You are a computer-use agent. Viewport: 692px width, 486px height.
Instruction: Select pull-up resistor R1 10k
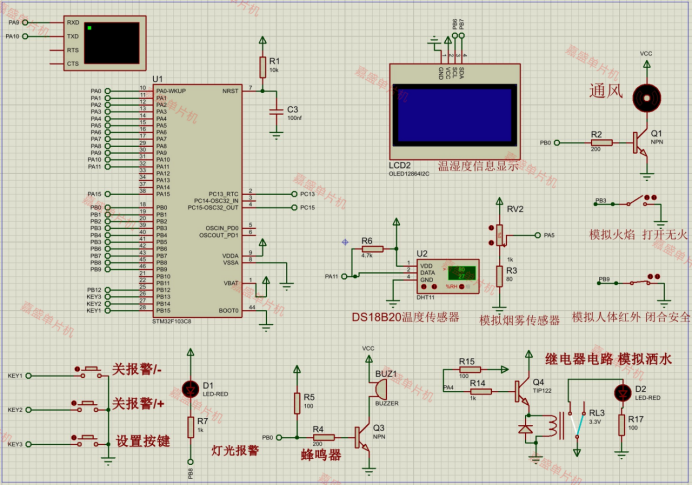263,67
